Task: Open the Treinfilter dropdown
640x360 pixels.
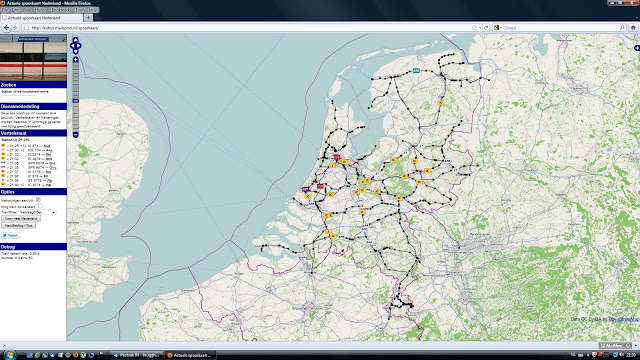Action: tap(37, 212)
